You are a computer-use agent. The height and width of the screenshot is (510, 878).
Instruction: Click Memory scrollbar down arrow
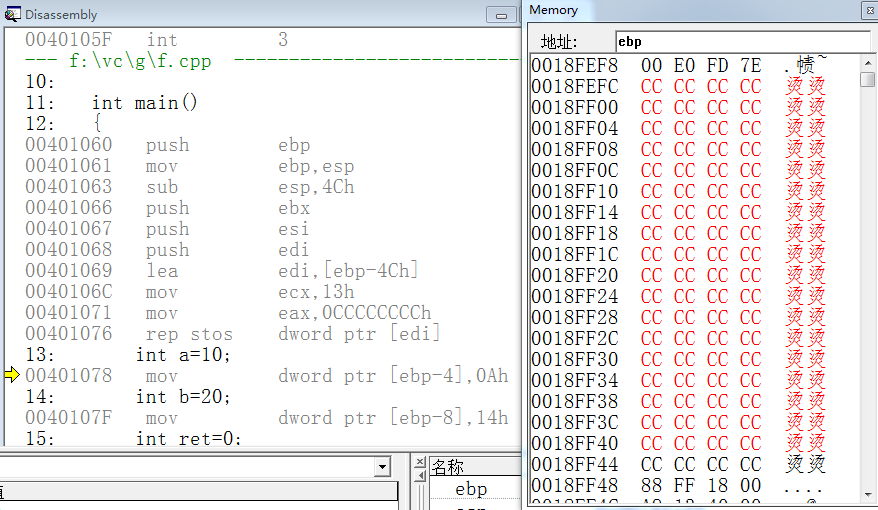868,494
